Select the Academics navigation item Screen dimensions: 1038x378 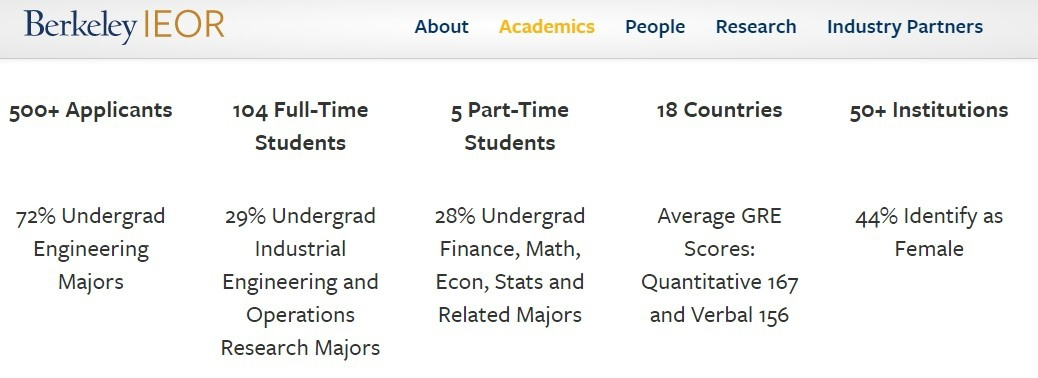point(547,26)
